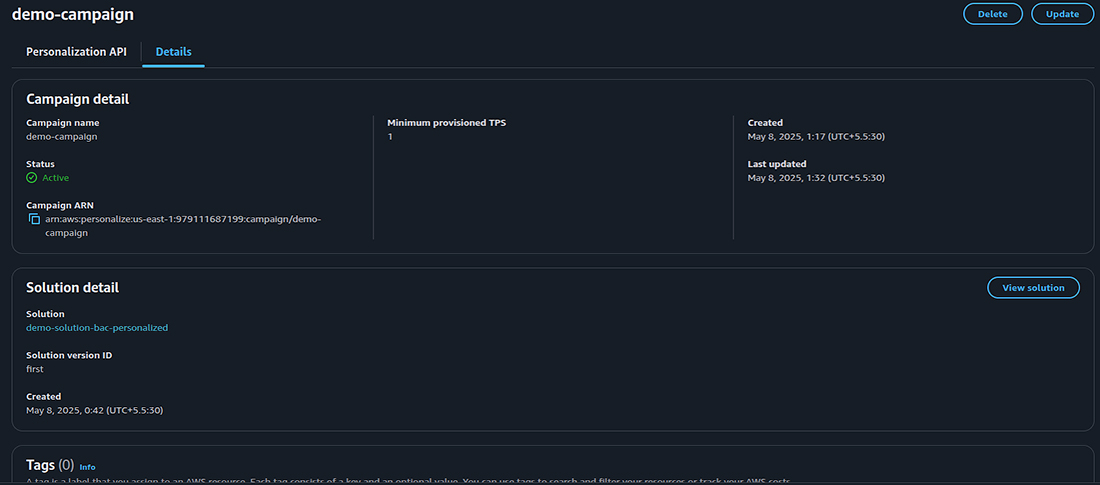Click the Solution detail heading

72,288
